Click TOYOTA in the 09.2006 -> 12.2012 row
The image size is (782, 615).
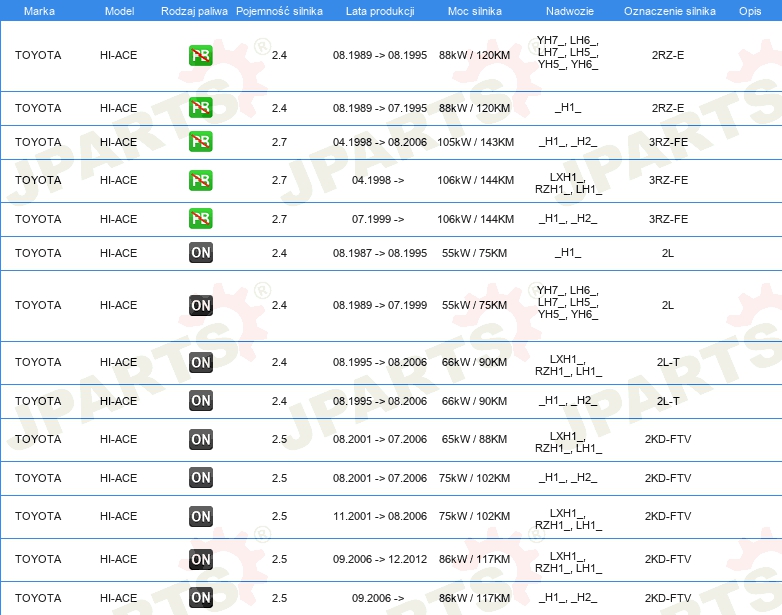(x=38, y=559)
